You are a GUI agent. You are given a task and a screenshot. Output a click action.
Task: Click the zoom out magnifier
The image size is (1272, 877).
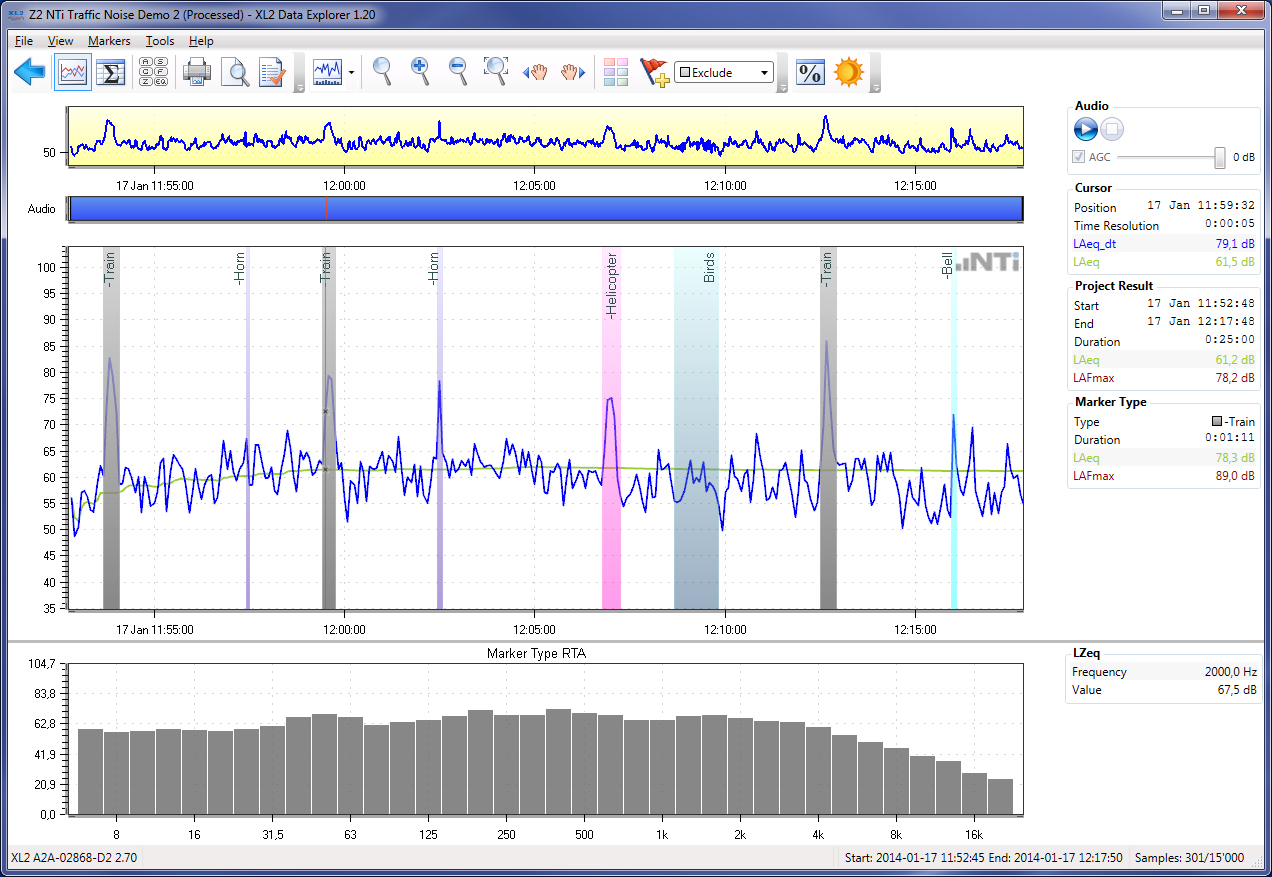tap(458, 71)
